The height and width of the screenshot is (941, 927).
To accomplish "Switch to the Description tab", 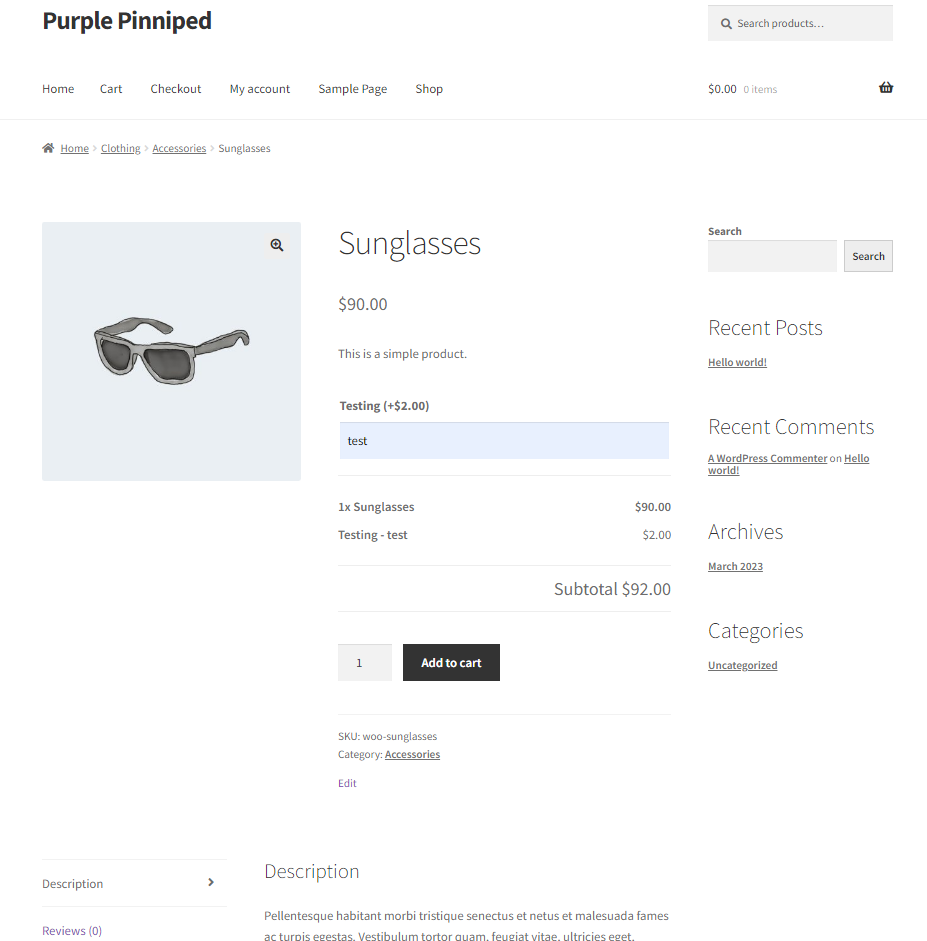I will pyautogui.click(x=72, y=883).
